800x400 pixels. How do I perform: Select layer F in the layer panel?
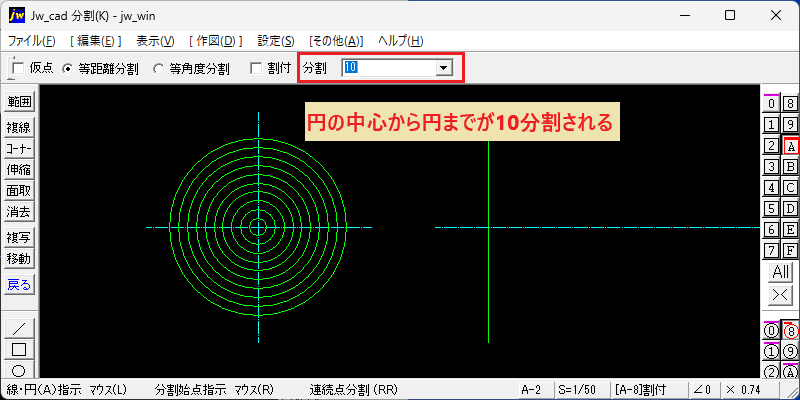[x=790, y=251]
